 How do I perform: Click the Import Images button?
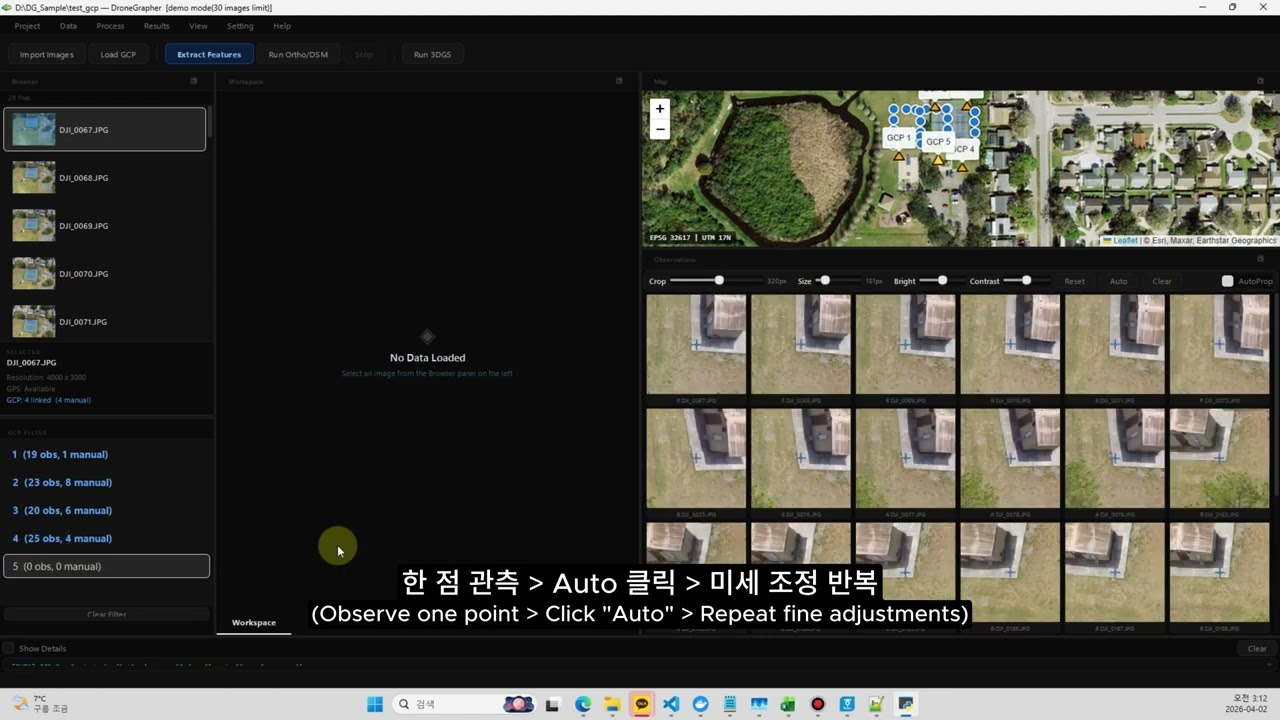tap(47, 54)
